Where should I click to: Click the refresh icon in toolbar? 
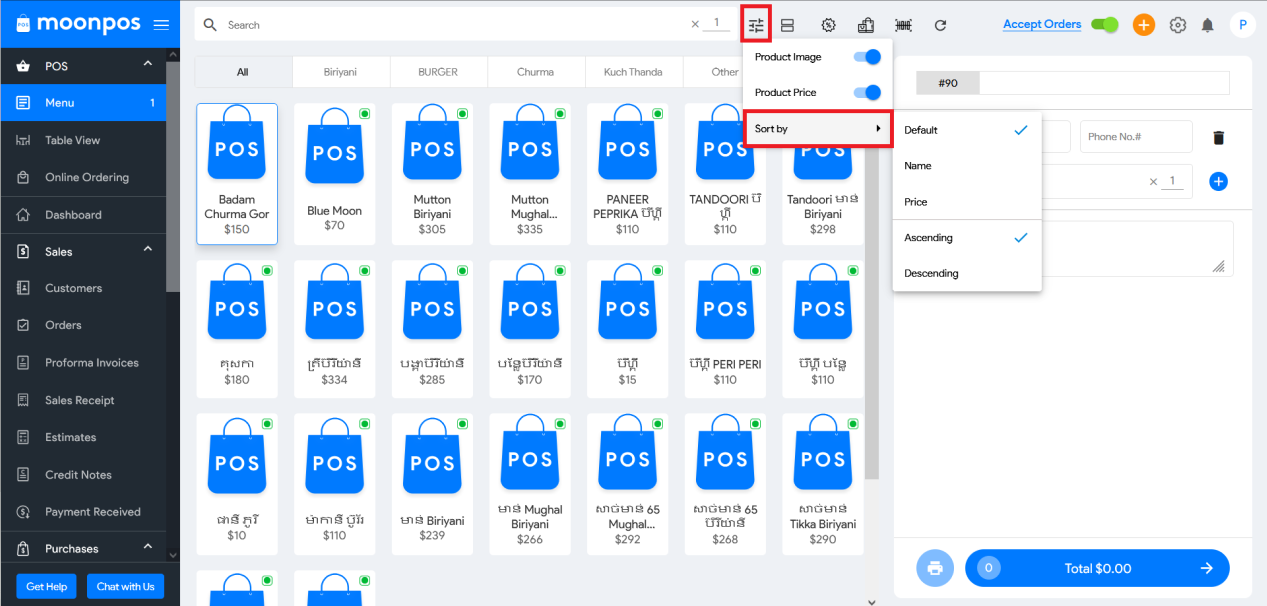coord(940,25)
